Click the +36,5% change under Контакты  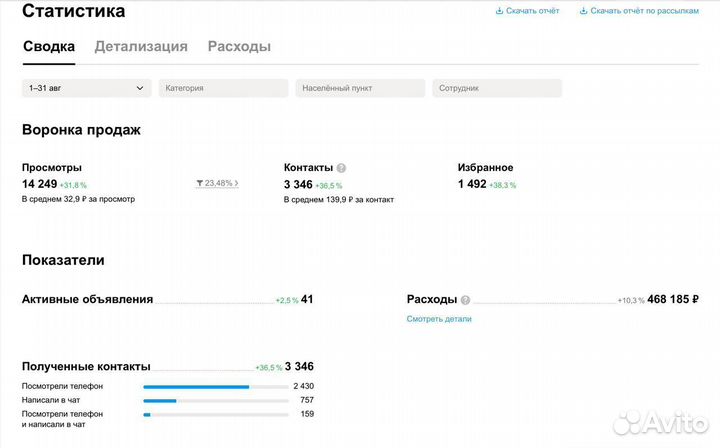pos(329,186)
